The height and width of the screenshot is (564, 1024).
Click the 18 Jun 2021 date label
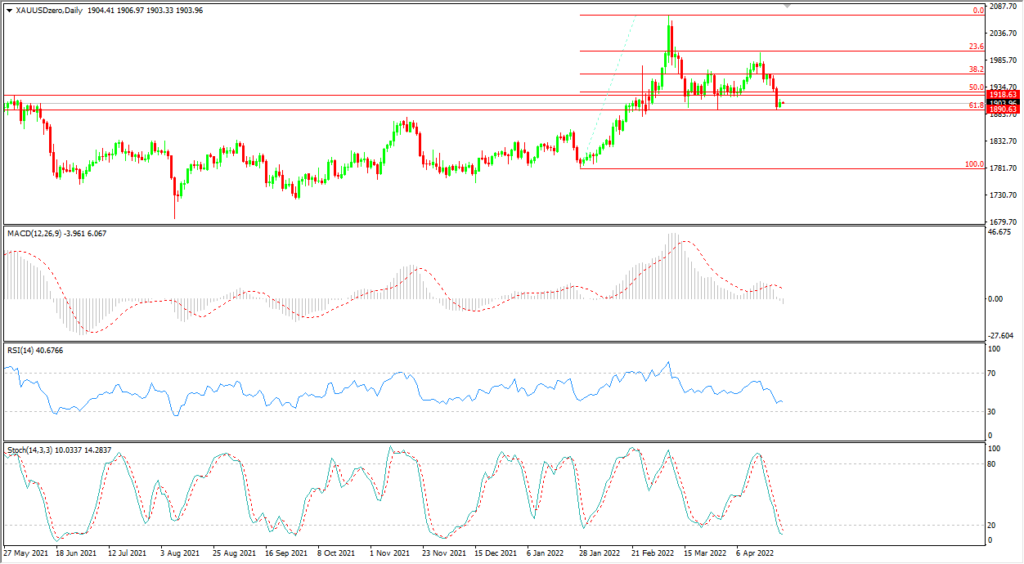click(76, 553)
